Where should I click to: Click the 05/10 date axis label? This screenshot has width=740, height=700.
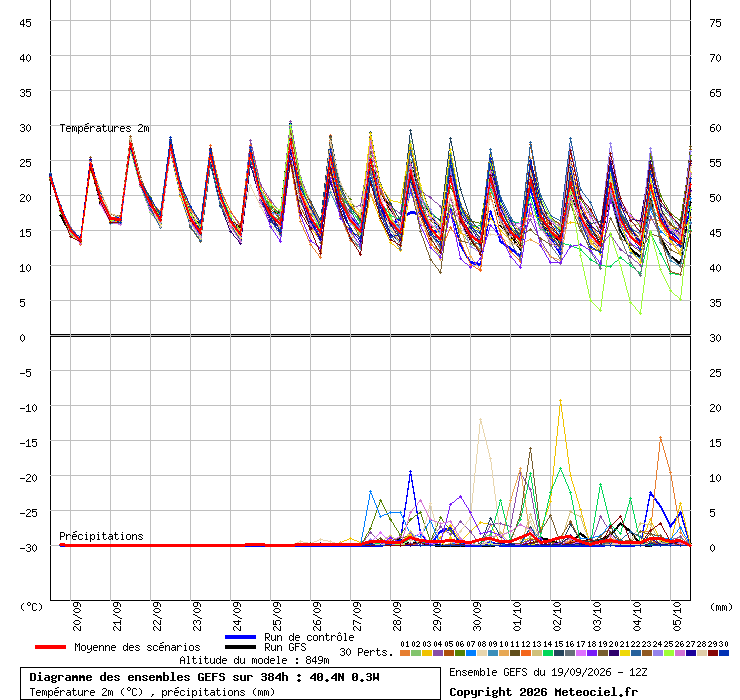(677, 616)
